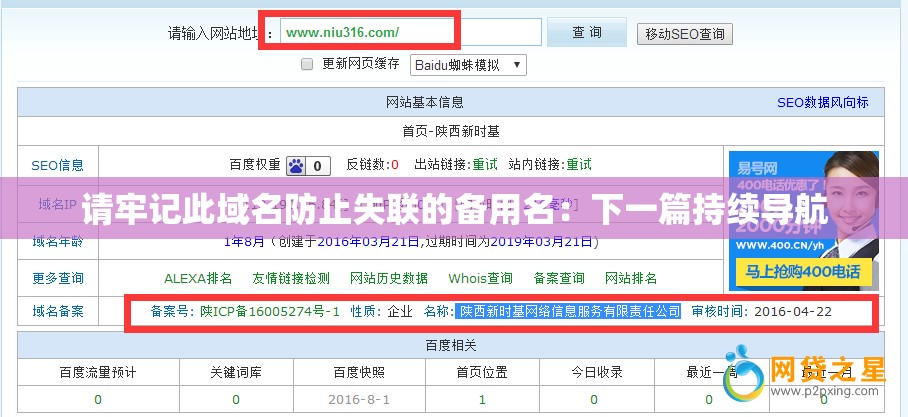Click the domain age 1年8月 text

pyautogui.click(x=244, y=242)
